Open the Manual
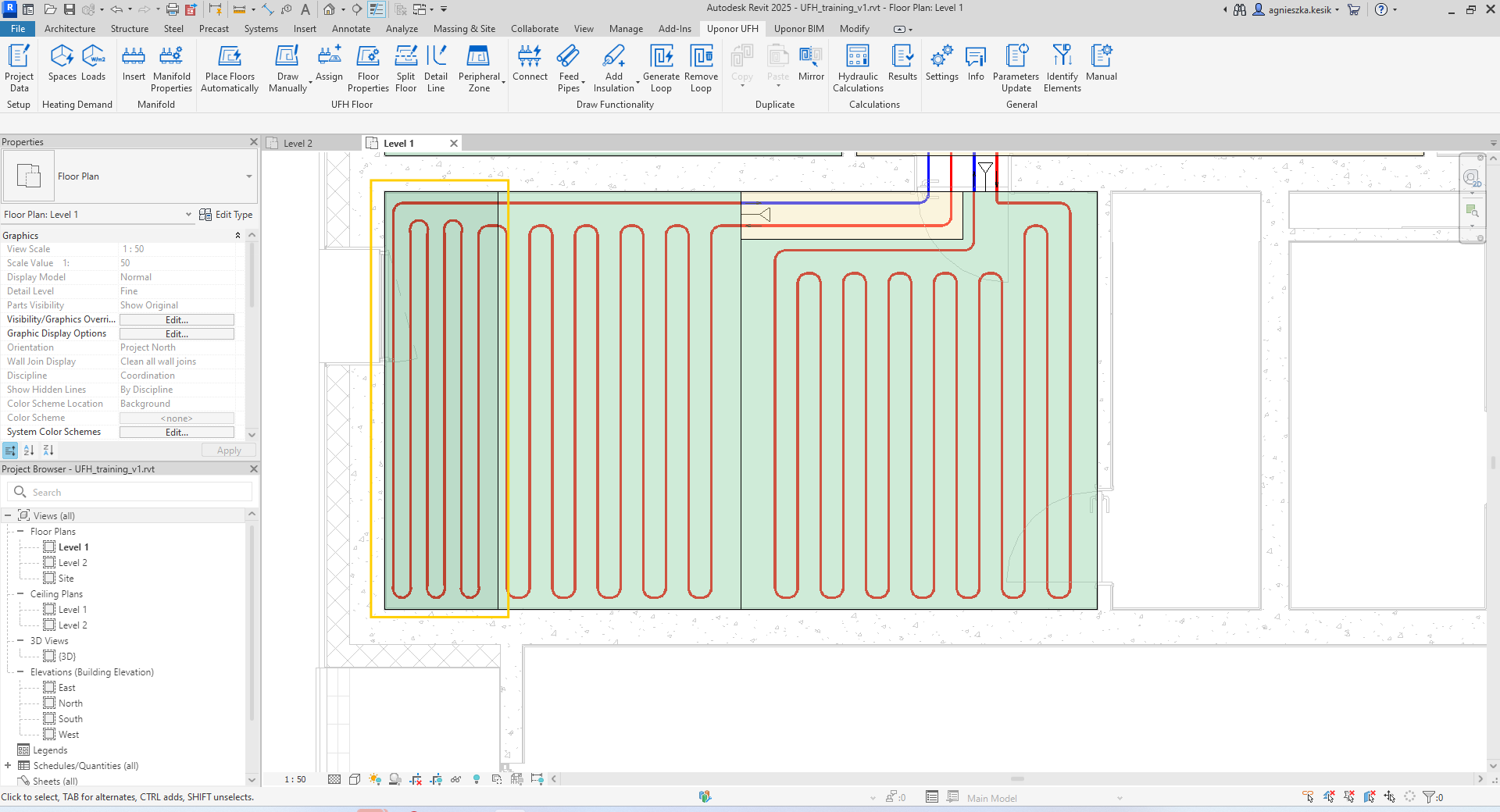Image resolution: width=1500 pixels, height=812 pixels. (1101, 62)
